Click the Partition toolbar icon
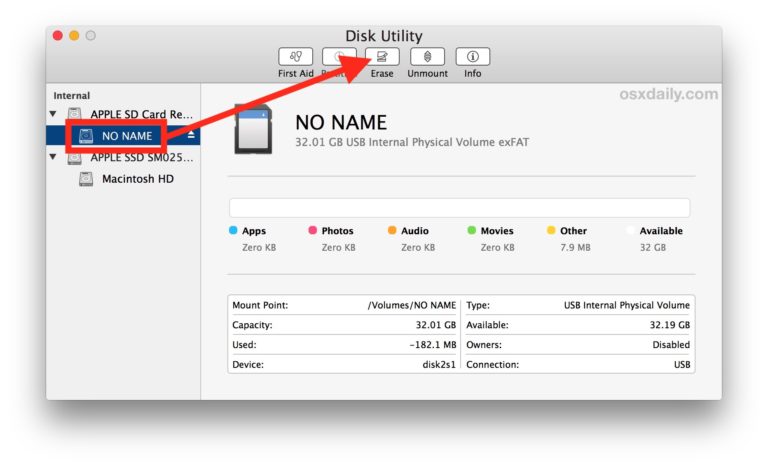This screenshot has height=466, width=768. coord(339,56)
